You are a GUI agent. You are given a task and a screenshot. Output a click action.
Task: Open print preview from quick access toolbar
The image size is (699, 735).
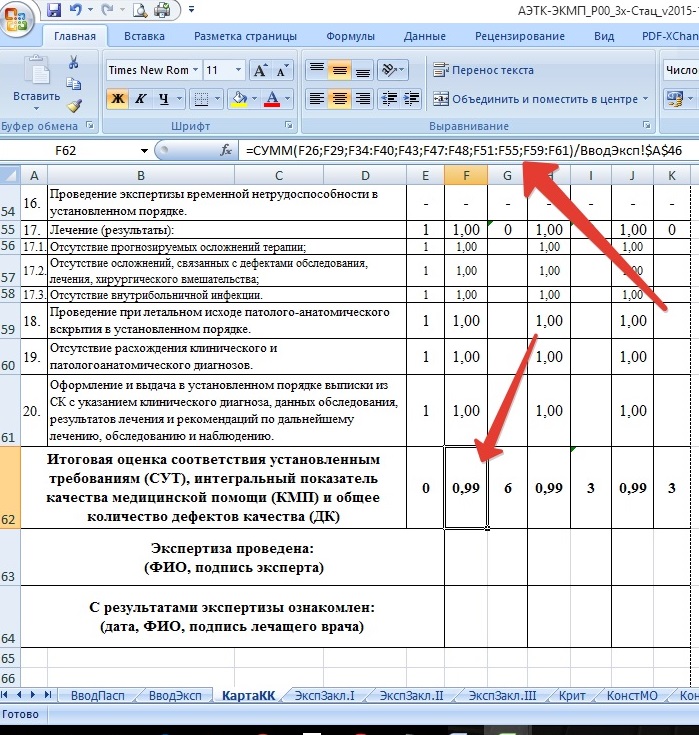click(140, 10)
